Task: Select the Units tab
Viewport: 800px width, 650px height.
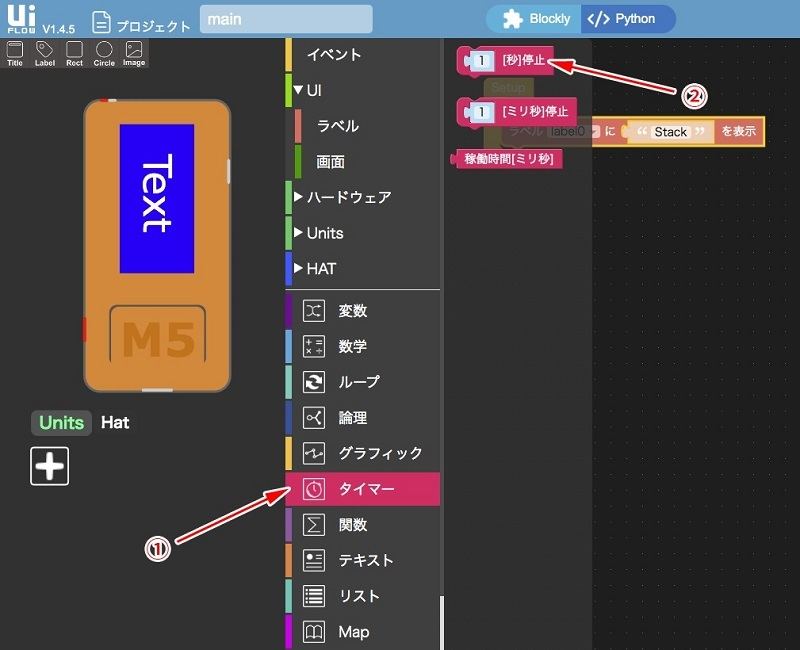Action: pyautogui.click(x=61, y=423)
